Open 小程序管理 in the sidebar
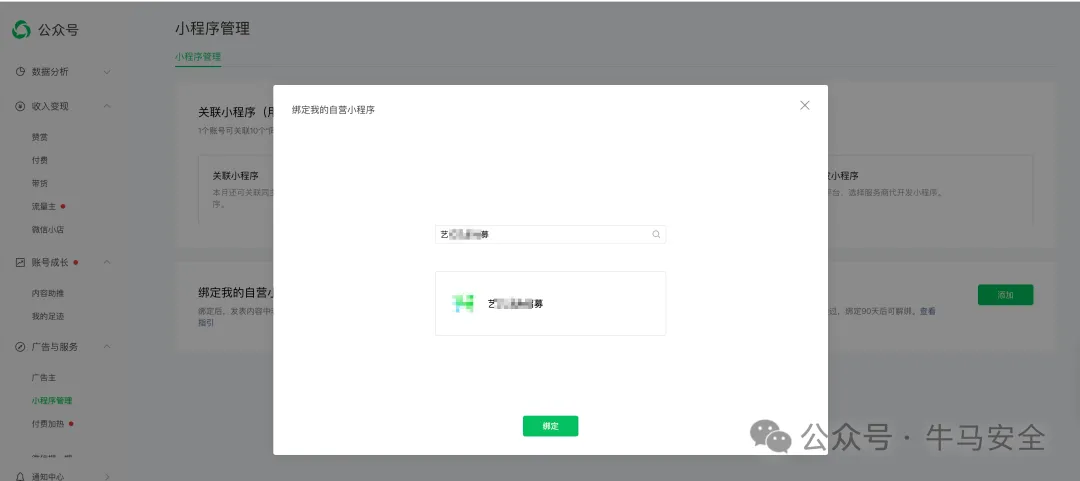The width and height of the screenshot is (1080, 481). (x=51, y=401)
